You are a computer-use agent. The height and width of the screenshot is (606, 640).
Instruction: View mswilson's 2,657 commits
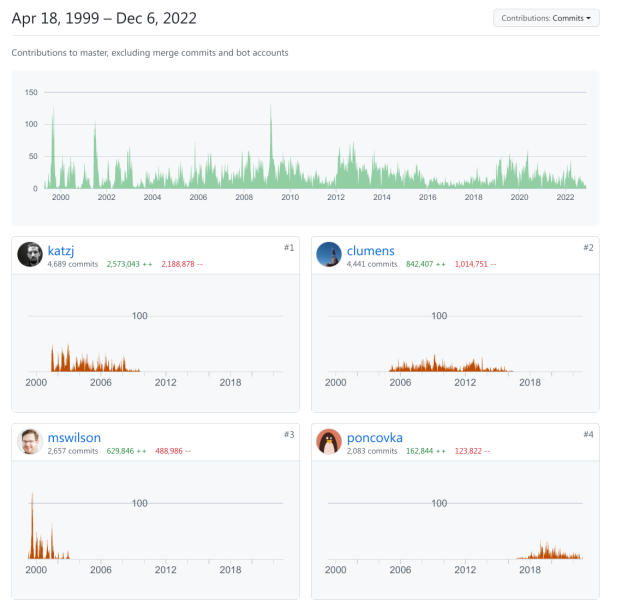tap(72, 451)
